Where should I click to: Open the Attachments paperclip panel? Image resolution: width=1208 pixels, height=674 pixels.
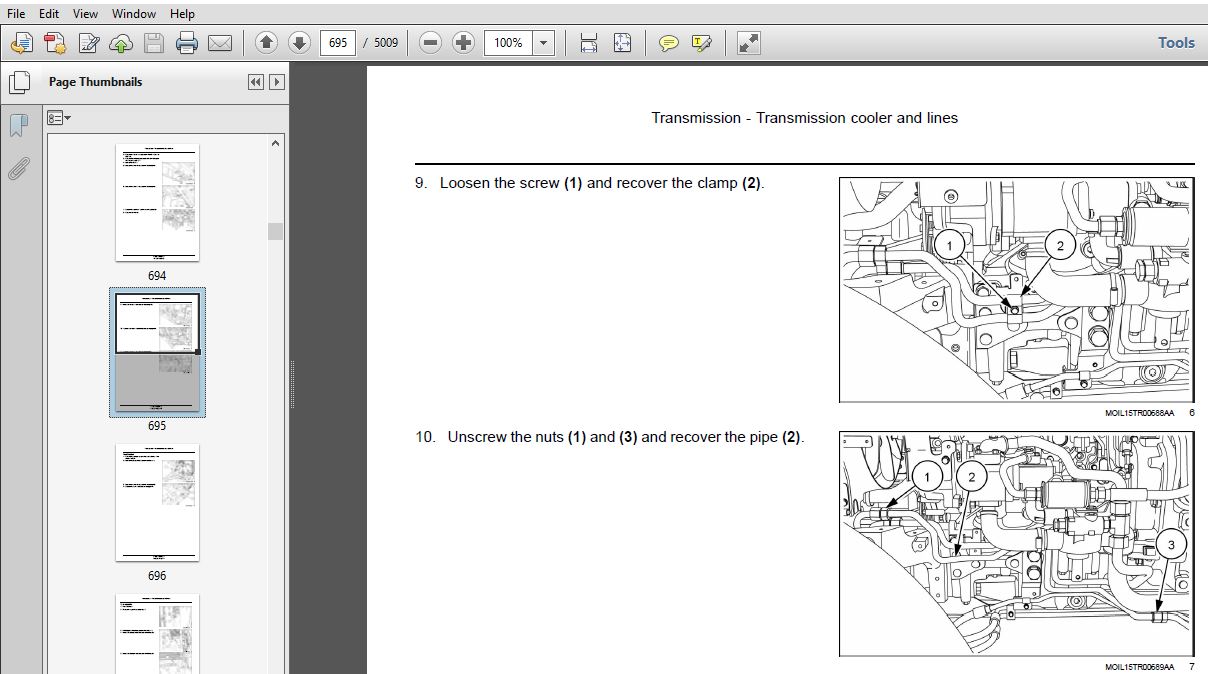click(x=18, y=168)
